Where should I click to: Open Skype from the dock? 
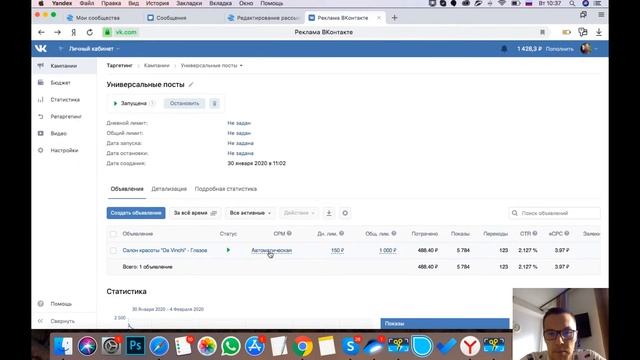[350, 346]
